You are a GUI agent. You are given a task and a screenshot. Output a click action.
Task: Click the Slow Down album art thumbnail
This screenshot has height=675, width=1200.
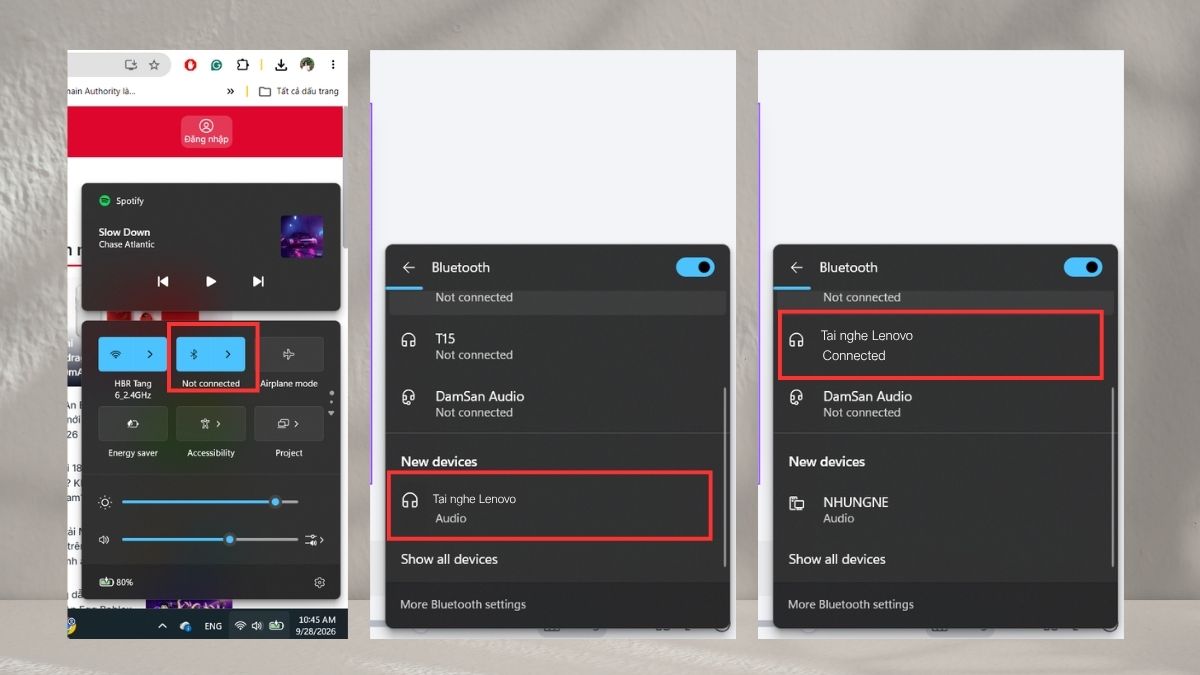click(301, 237)
